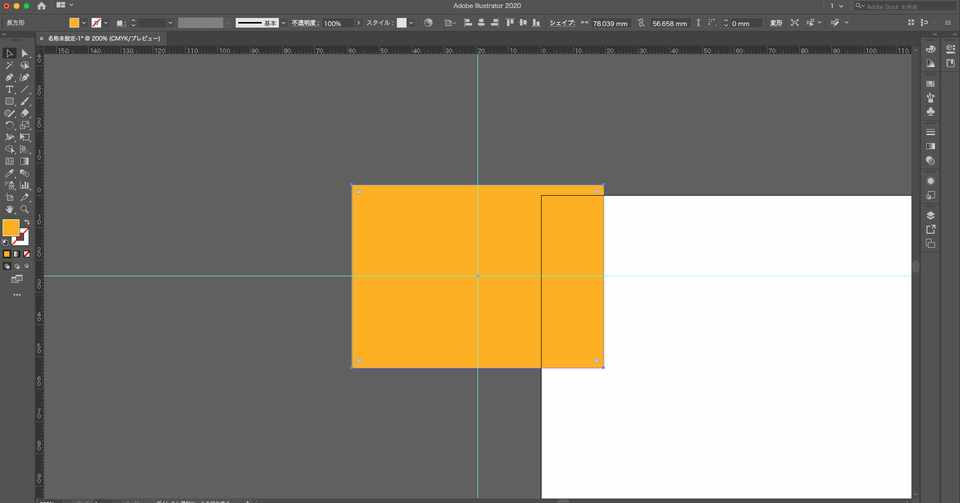The width and height of the screenshot is (960, 503).
Task: Open workspace switcher dropdown
Action: point(836,6)
